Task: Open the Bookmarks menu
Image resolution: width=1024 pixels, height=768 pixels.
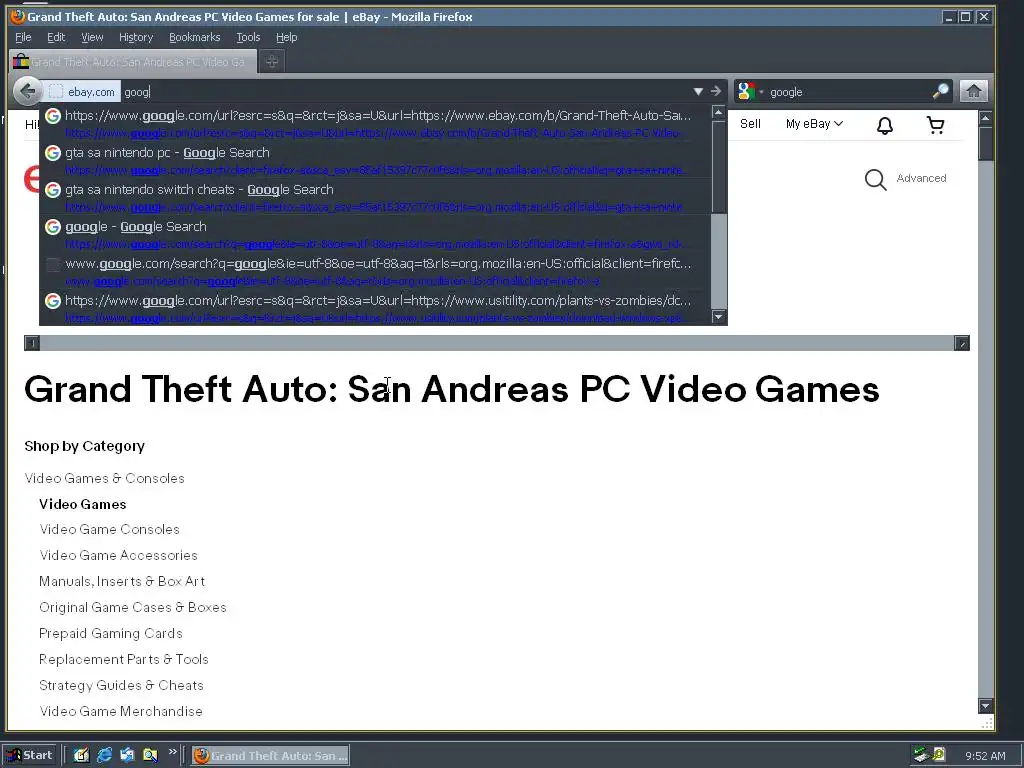Action: (195, 37)
